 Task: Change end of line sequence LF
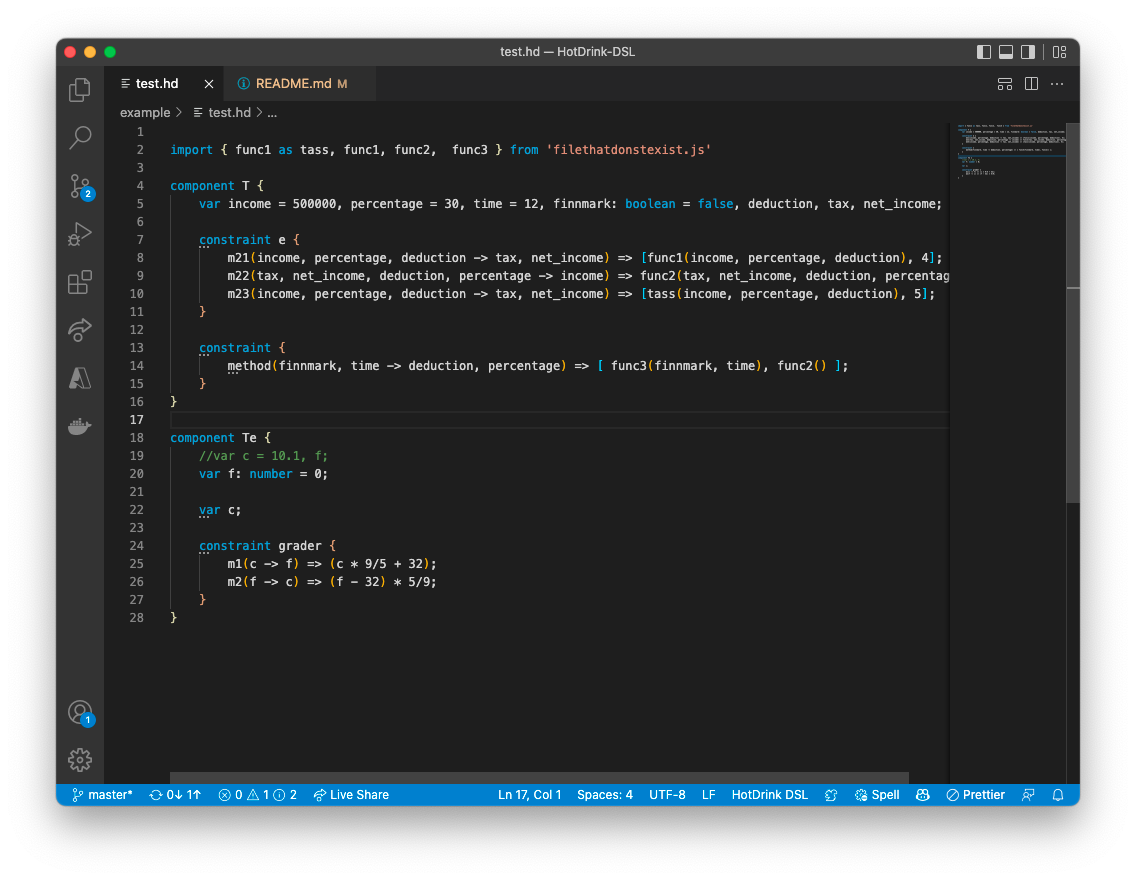pos(709,795)
